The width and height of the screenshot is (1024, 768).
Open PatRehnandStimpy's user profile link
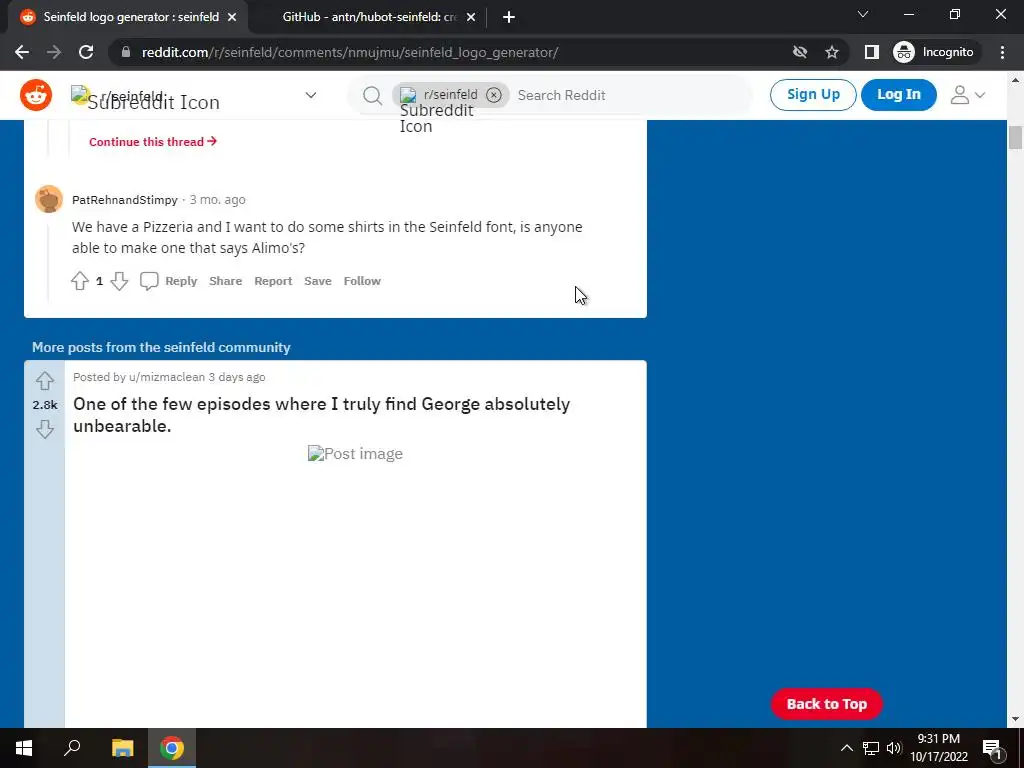point(125,200)
